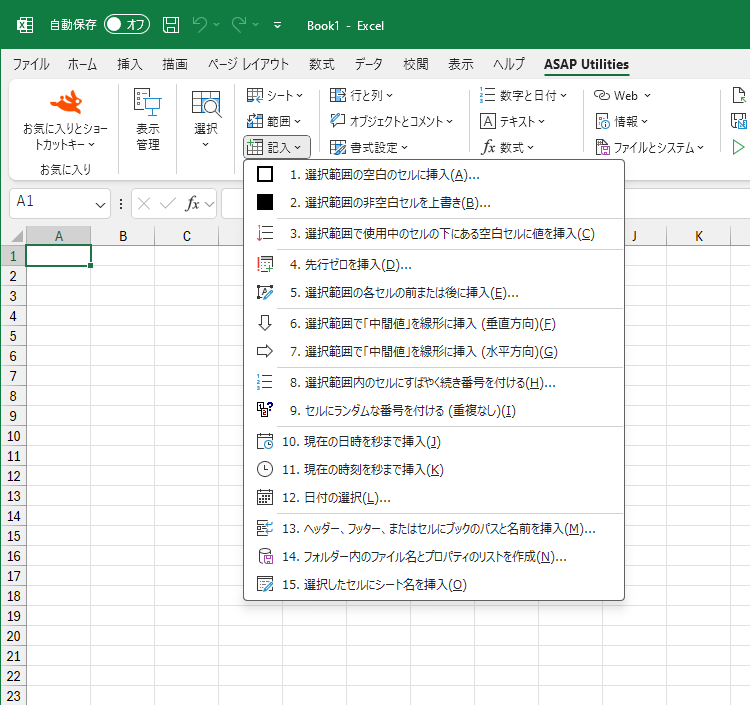Open the 選択 dropdown button
The height and width of the screenshot is (705, 750).
(206, 120)
